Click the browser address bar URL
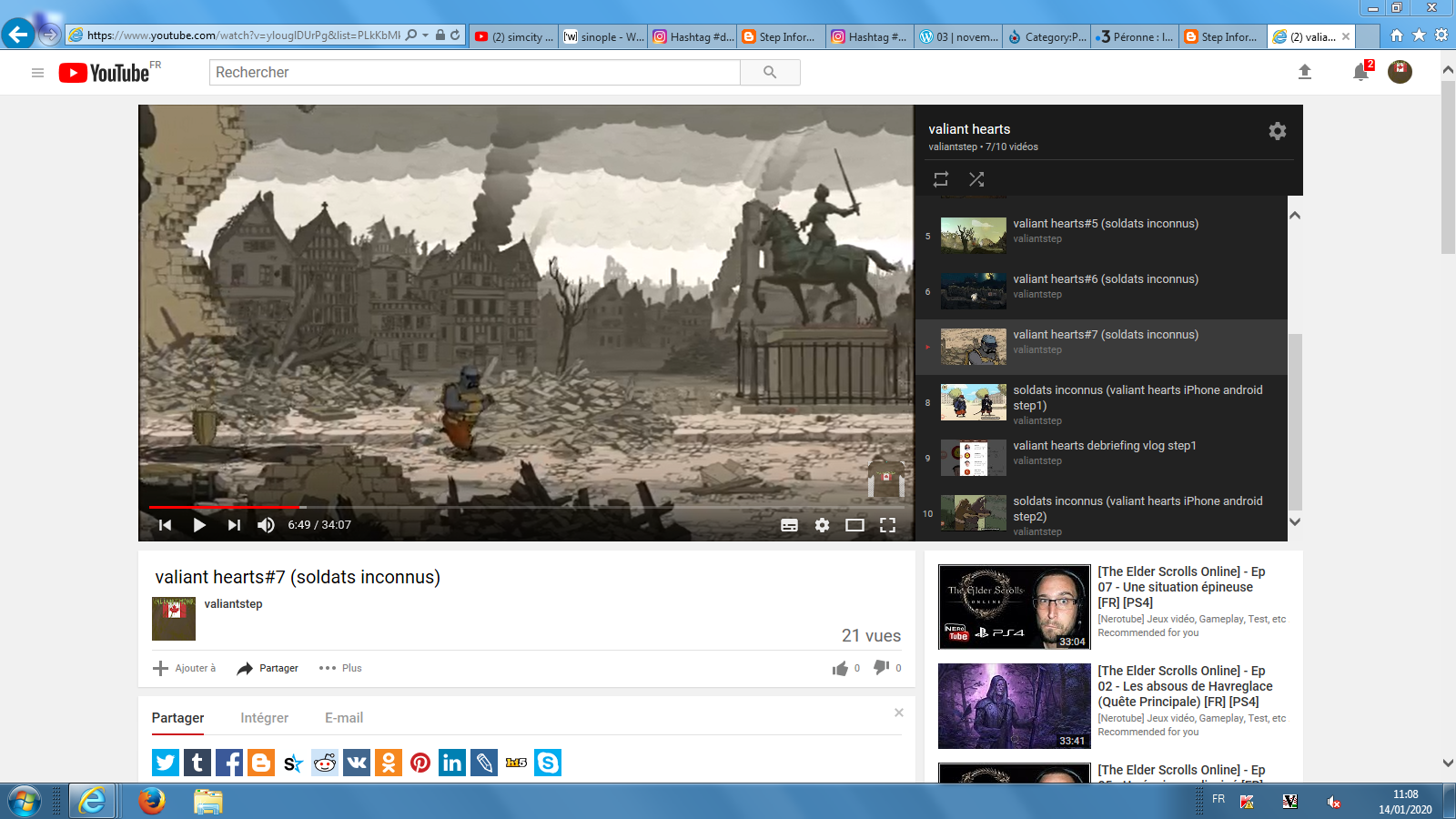This screenshot has height=819, width=1456. 244,35
